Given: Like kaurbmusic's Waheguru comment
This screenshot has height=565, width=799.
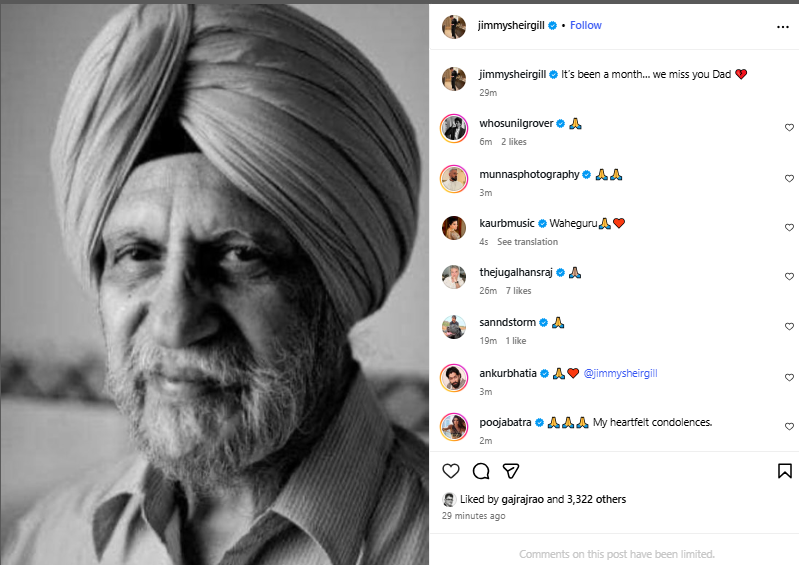Looking at the screenshot, I should tap(789, 228).
